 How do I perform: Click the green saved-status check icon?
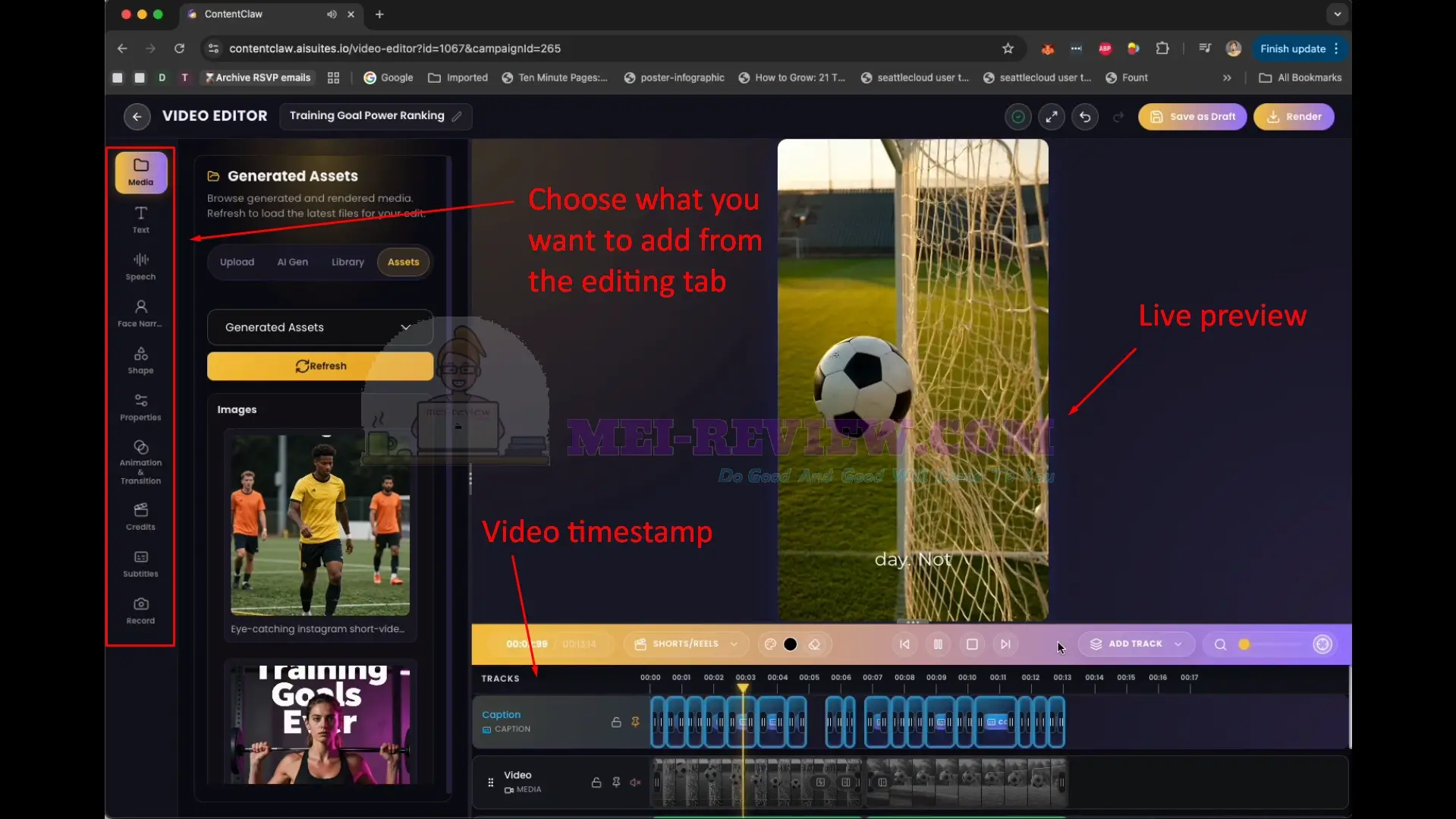[x=1018, y=117]
